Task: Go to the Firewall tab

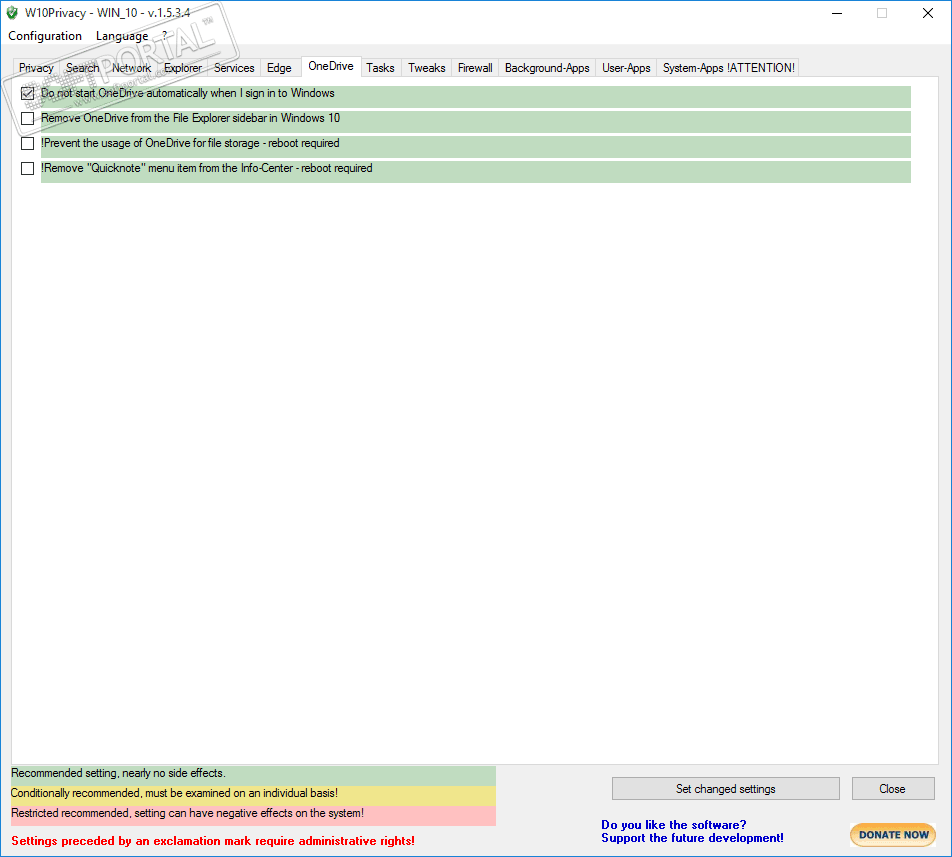Action: 475,68
